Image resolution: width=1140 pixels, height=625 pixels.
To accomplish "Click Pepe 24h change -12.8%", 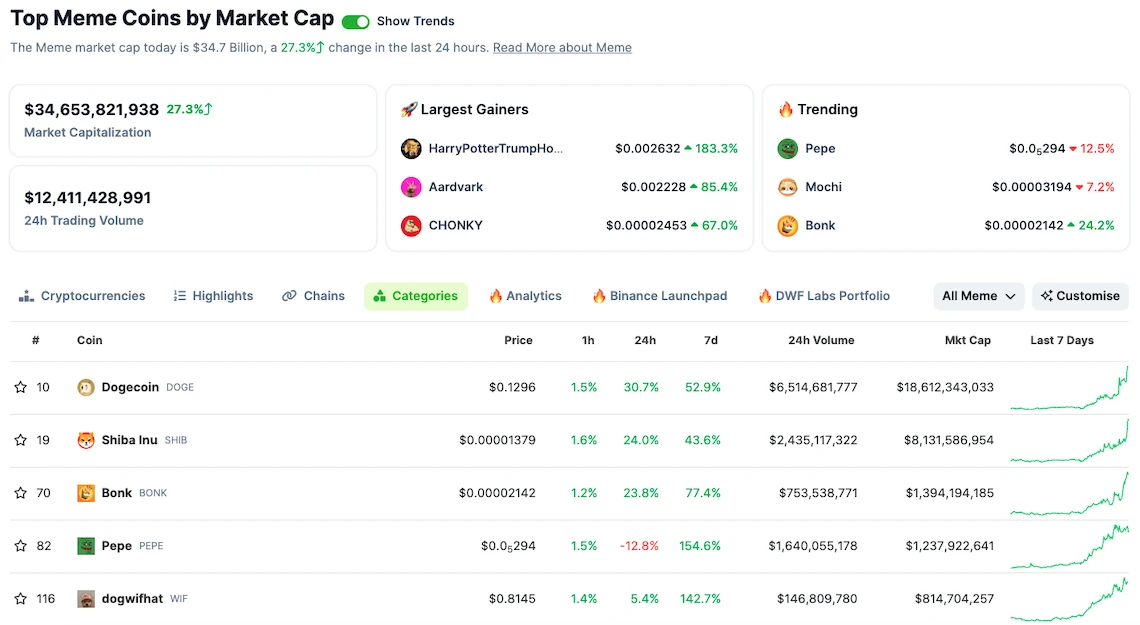I will click(639, 546).
